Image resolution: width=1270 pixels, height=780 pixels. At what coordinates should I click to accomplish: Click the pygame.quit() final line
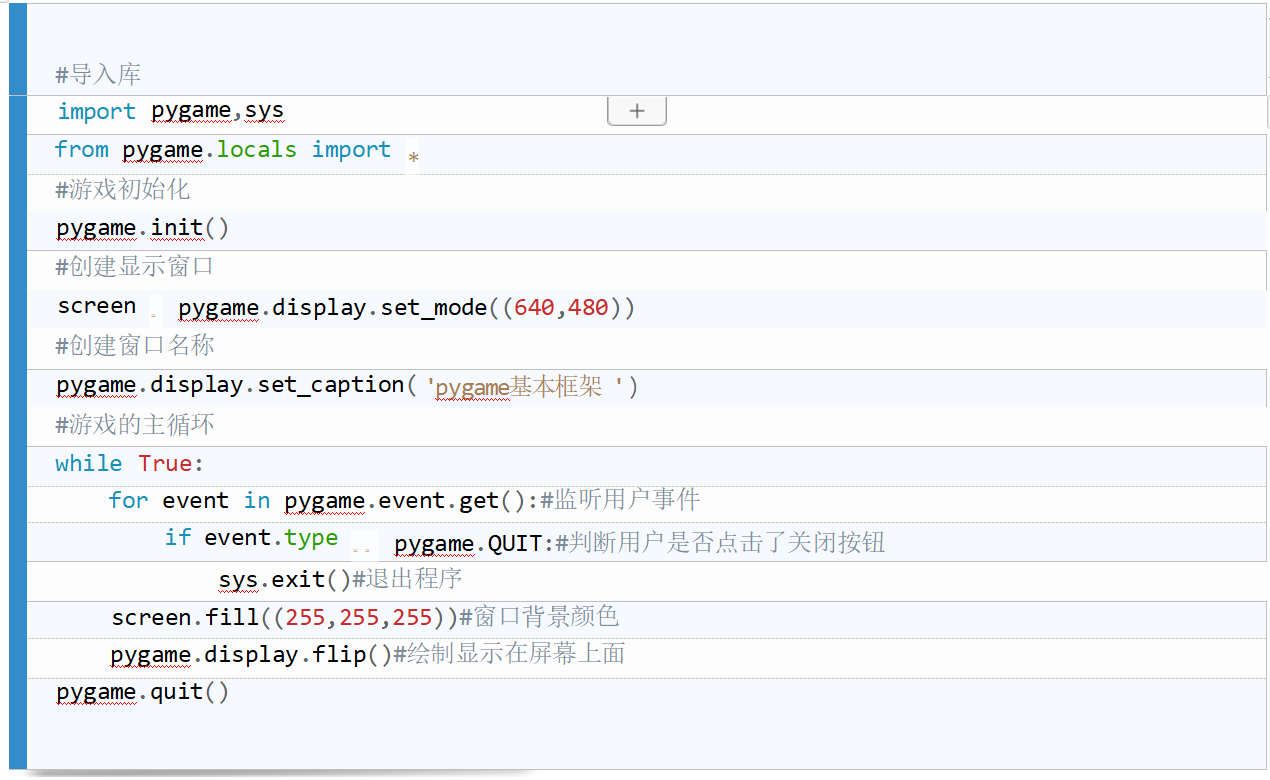140,691
